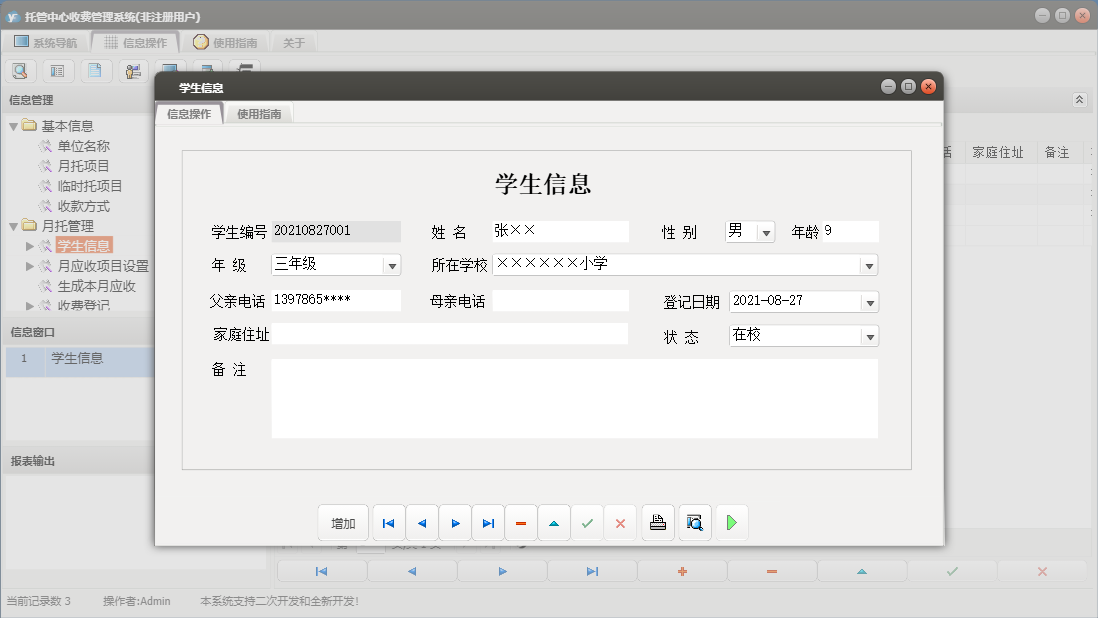This screenshot has height=618, width=1098.
Task: Select 收费登记 in the sidebar tree
Action: pos(85,306)
